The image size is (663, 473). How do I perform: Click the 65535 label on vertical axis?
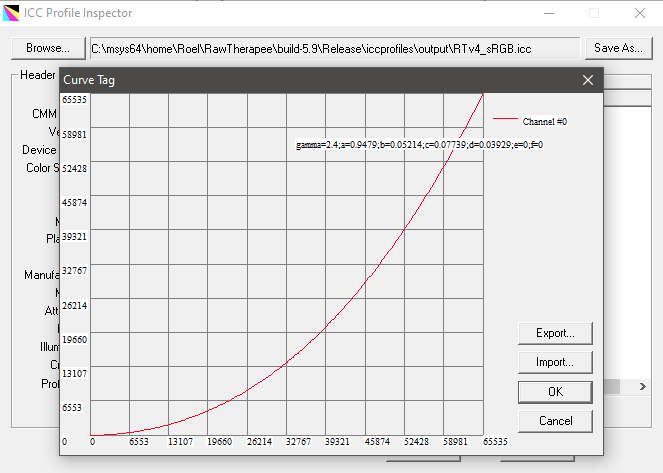pyautogui.click(x=74, y=99)
